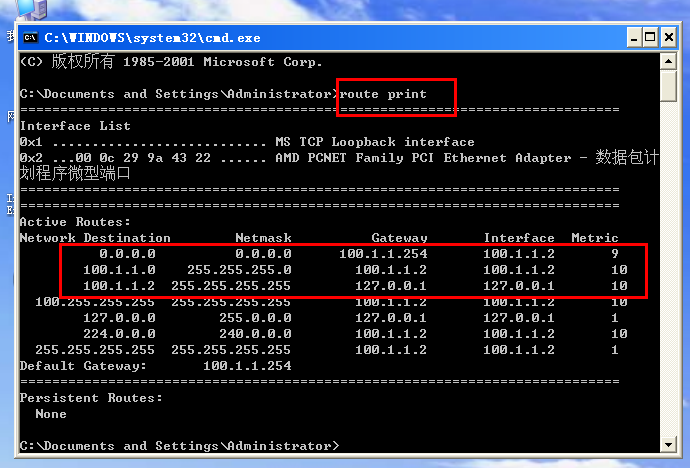The height and width of the screenshot is (468, 690).
Task: Click 'AMD PCNET Family PCI Ethernet Adapter' text
Action: click(x=423, y=158)
